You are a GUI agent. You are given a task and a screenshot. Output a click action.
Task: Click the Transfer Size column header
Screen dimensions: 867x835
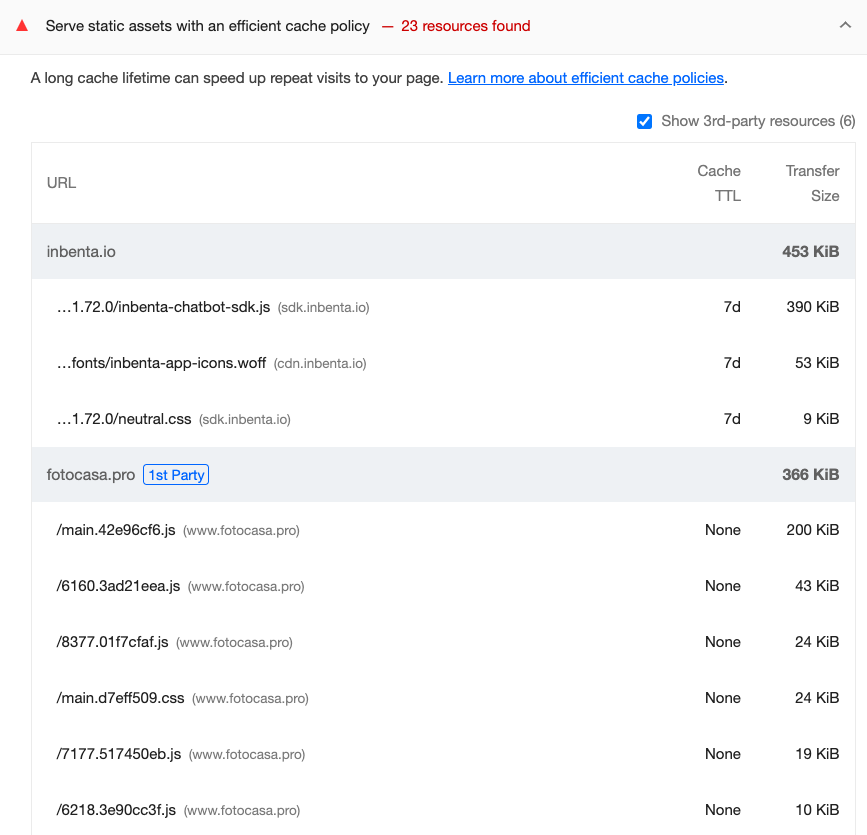coord(812,183)
